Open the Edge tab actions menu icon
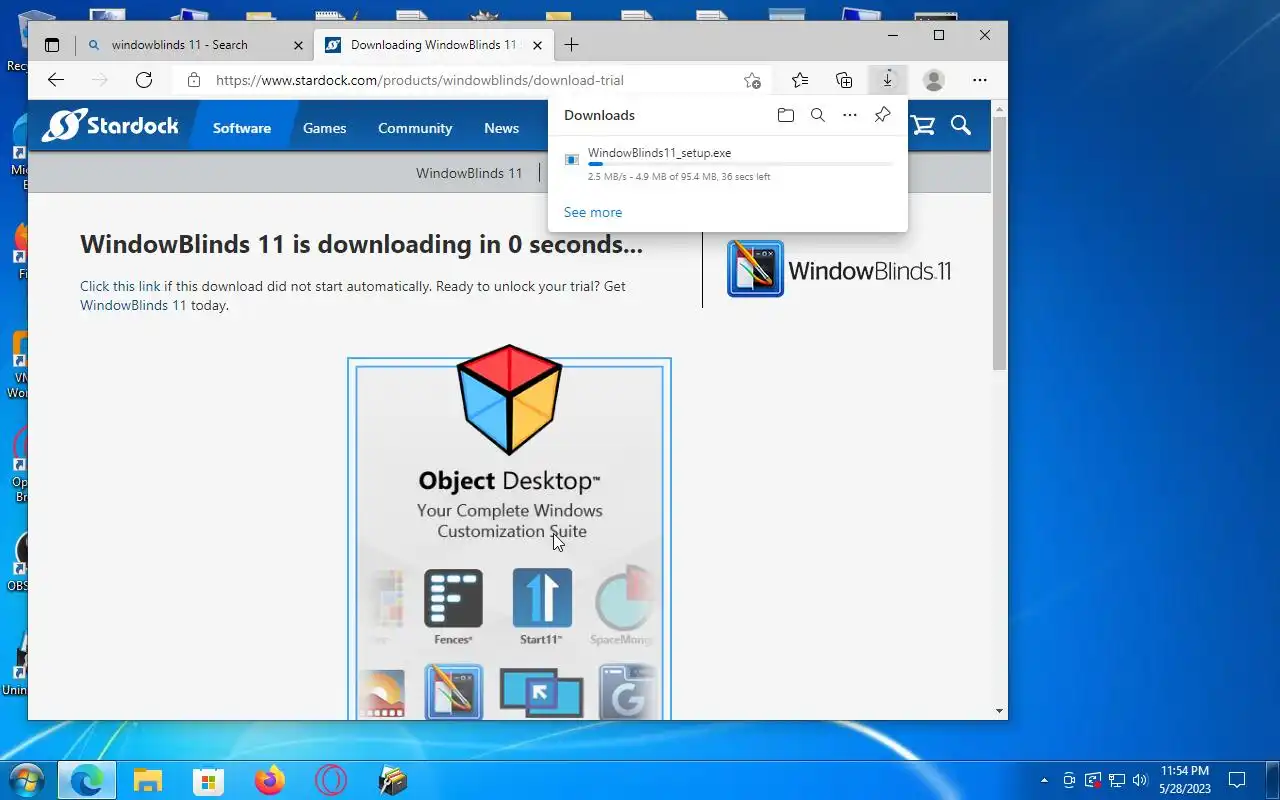The image size is (1280, 800). pyautogui.click(x=52, y=45)
